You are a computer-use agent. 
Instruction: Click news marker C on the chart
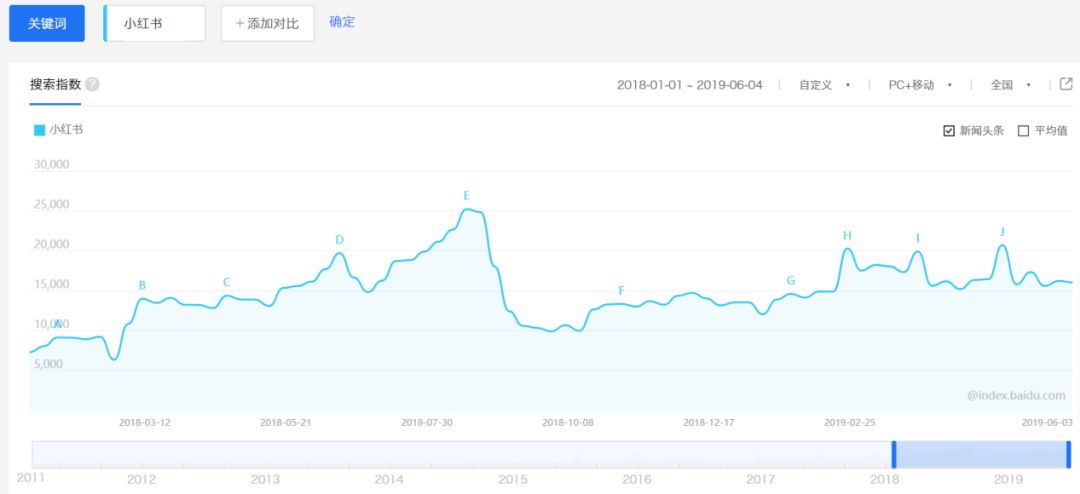pyautogui.click(x=227, y=282)
